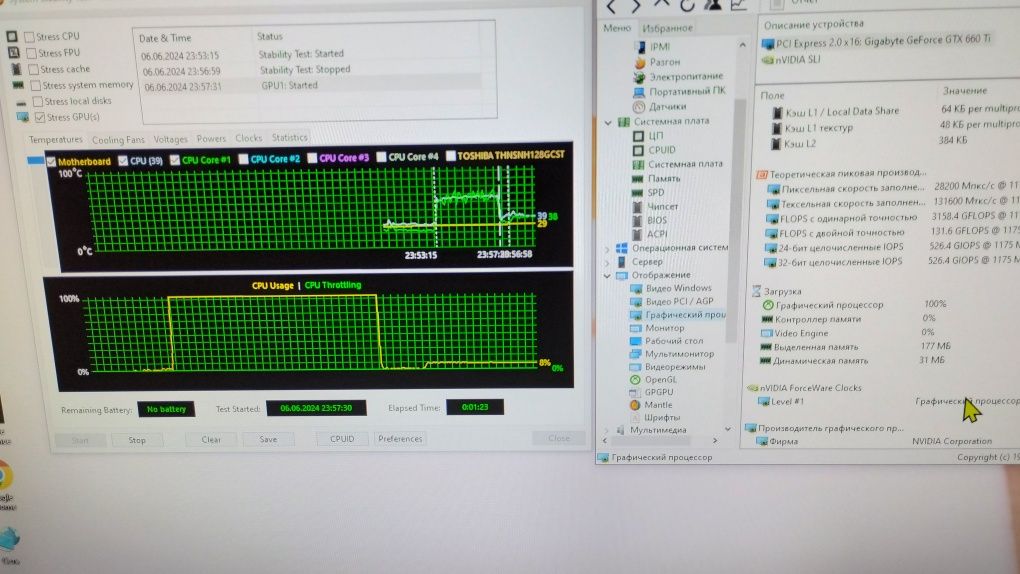Select Видео Windows icon item
This screenshot has width=1020, height=574.
[636, 288]
